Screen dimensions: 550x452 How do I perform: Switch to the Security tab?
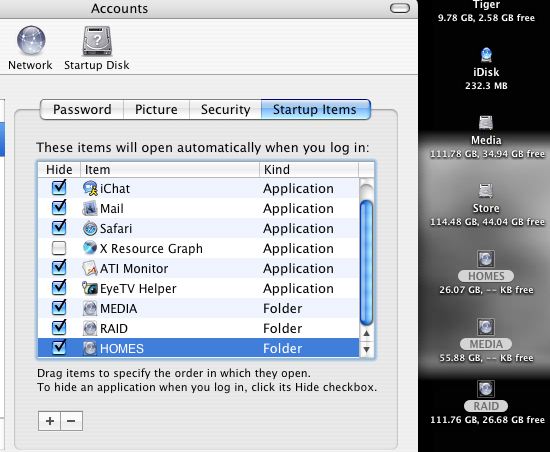226,109
